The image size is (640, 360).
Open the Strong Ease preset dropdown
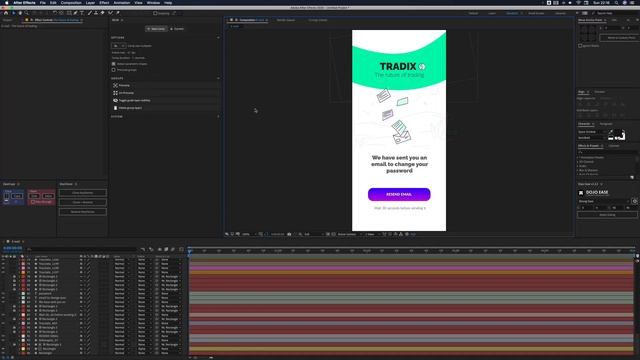pyautogui.click(x=604, y=201)
